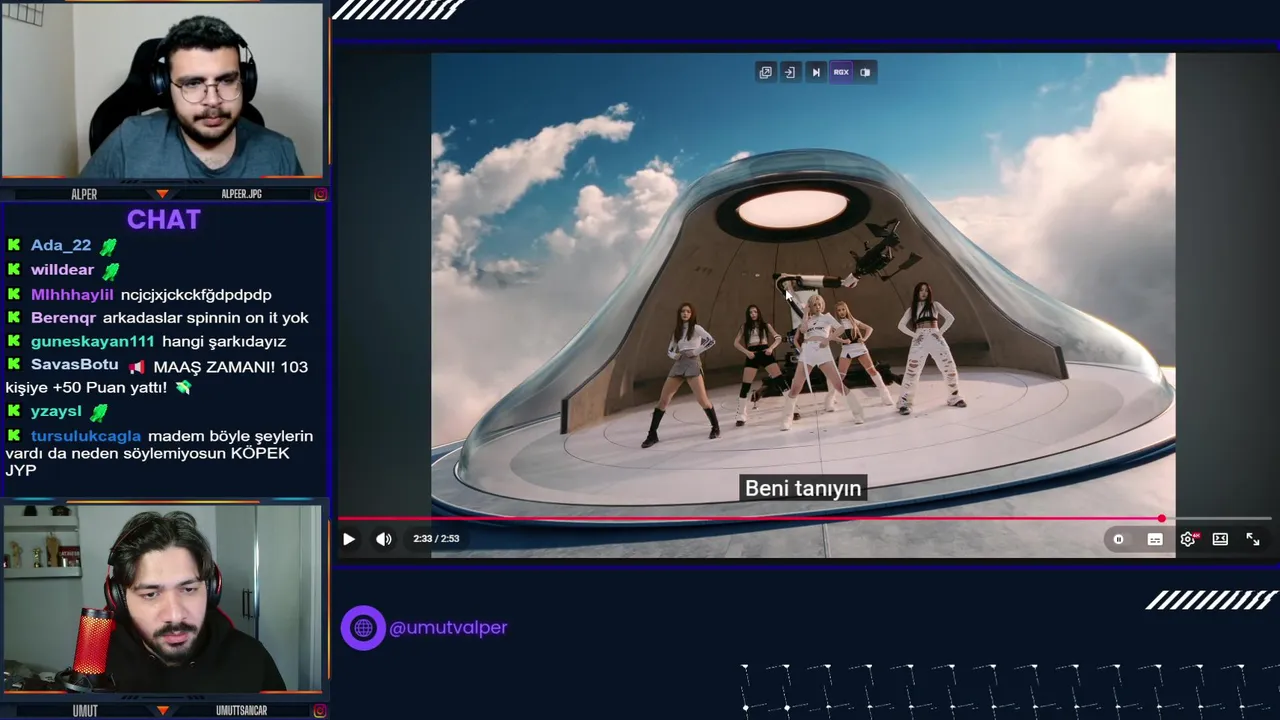
Task: Click the red video progress bar
Action: (750, 518)
